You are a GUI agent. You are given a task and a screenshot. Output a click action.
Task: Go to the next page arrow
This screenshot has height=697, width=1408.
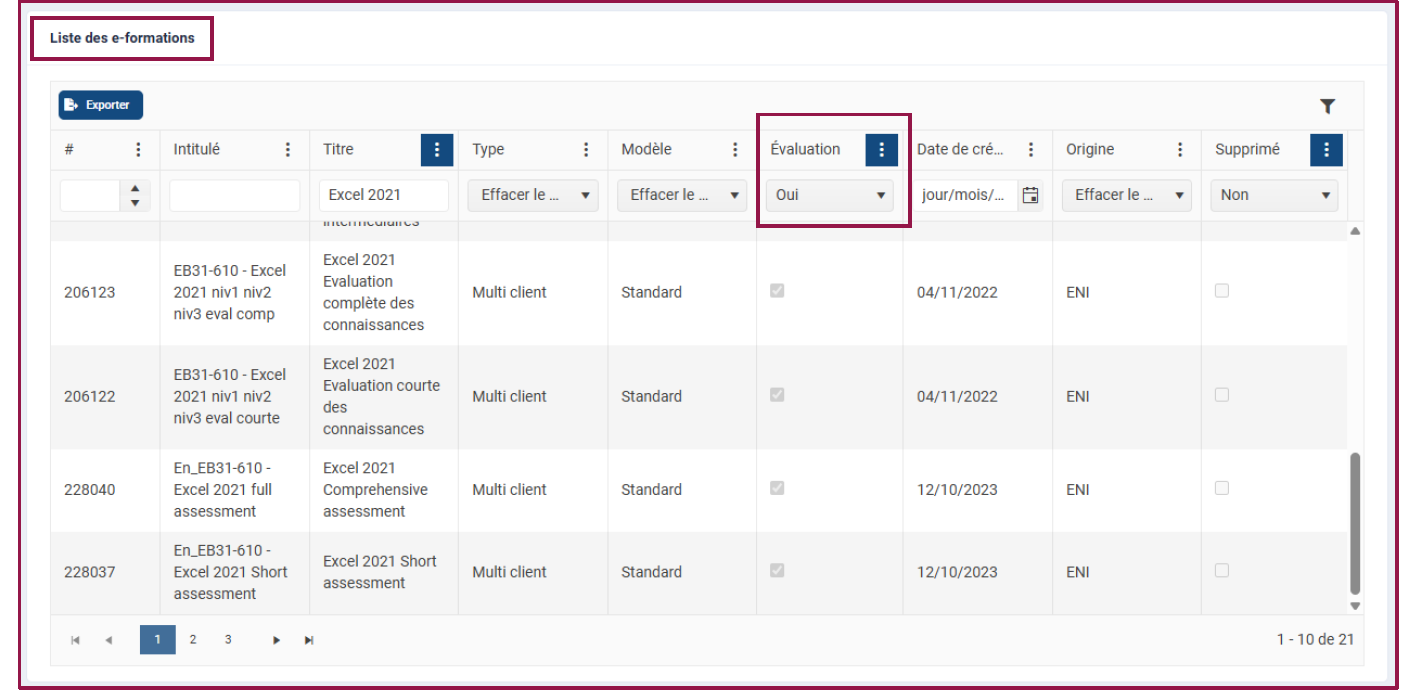pos(277,640)
